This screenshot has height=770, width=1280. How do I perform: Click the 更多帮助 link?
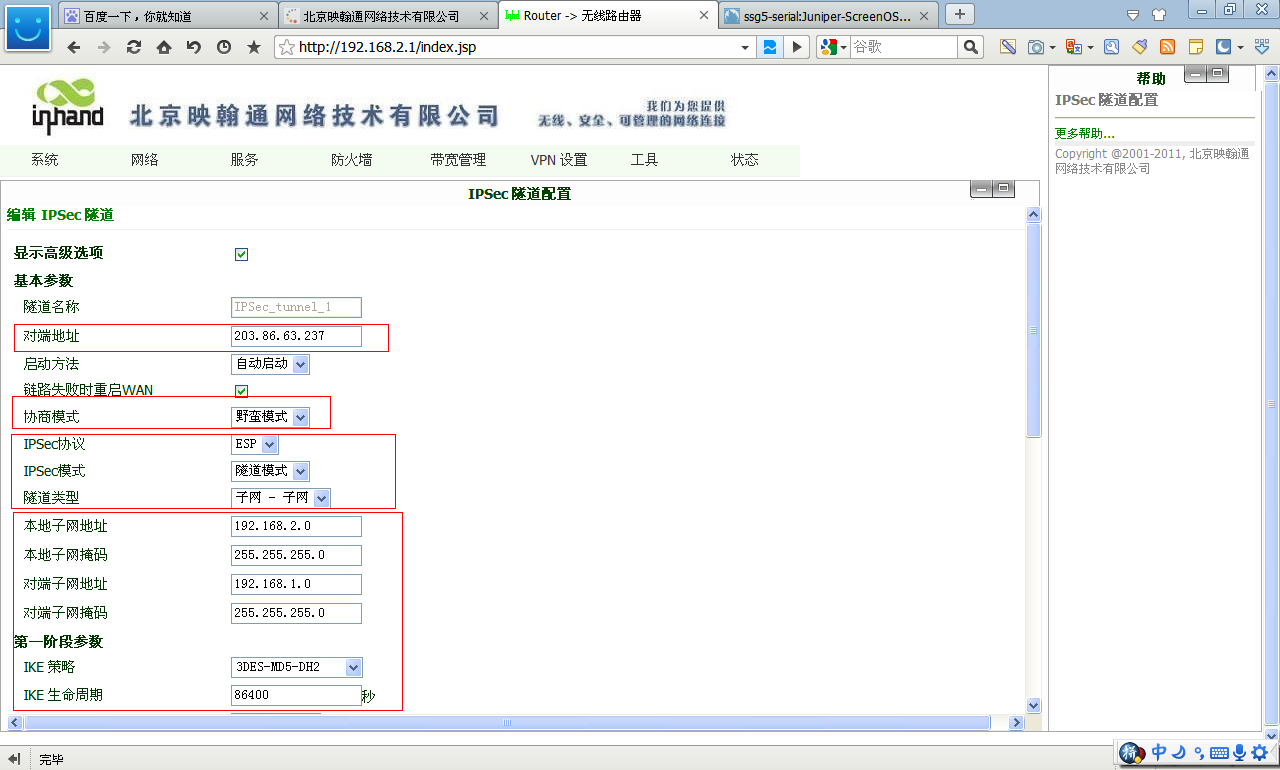click(1084, 133)
